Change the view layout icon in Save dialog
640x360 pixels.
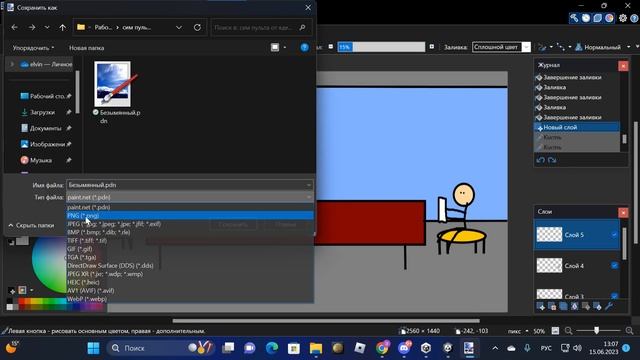(x=275, y=47)
